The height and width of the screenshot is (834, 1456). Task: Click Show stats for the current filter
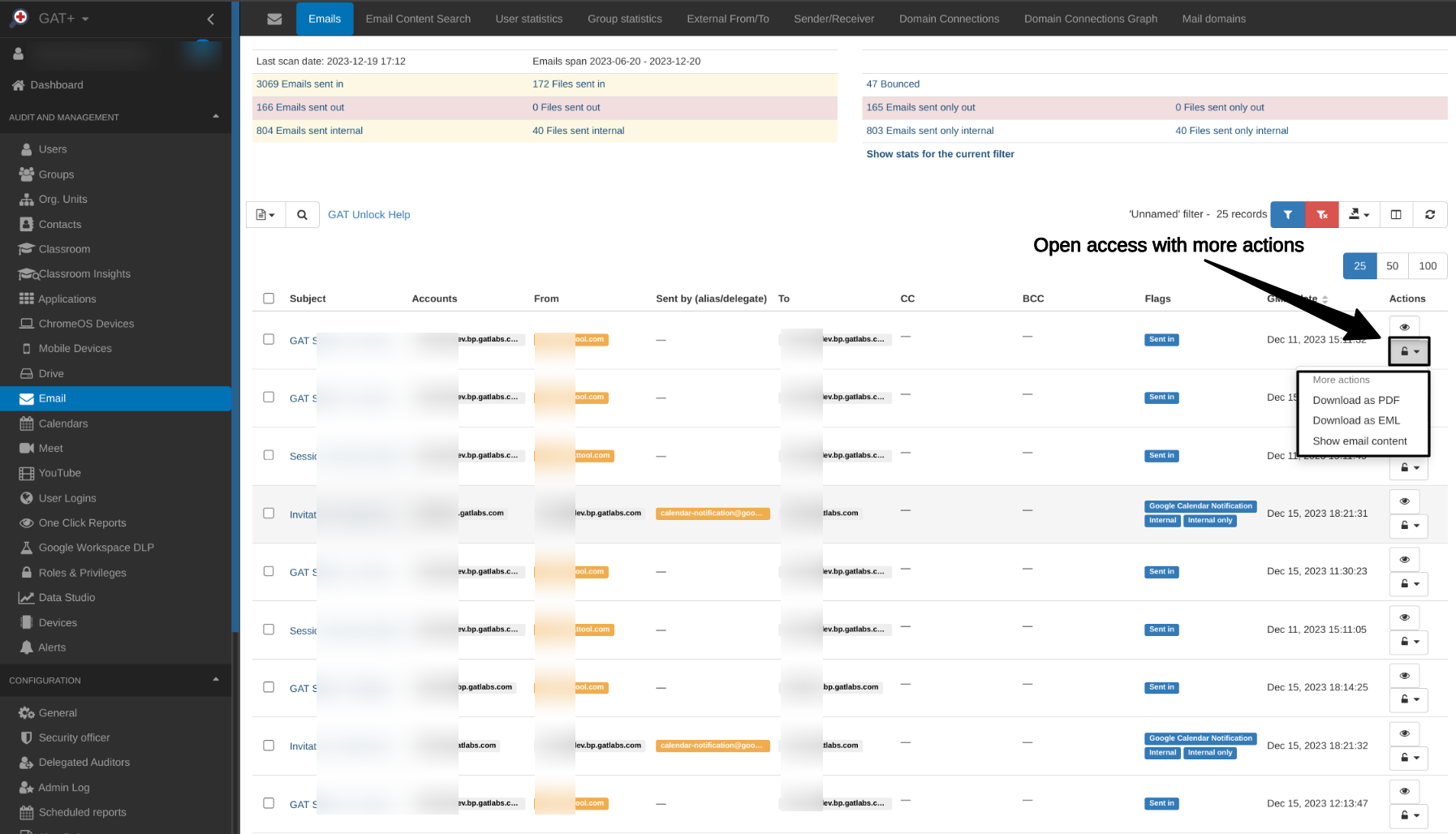tap(940, 154)
